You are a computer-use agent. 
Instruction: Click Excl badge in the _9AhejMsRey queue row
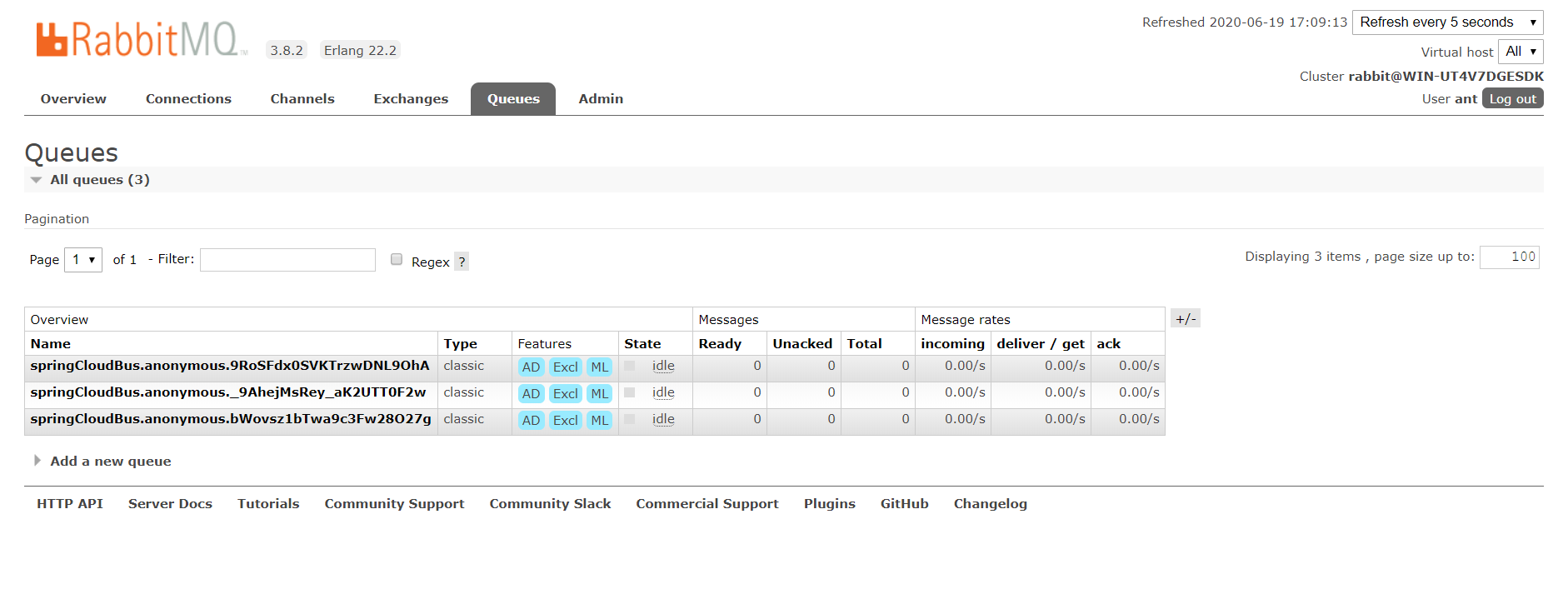pos(566,394)
